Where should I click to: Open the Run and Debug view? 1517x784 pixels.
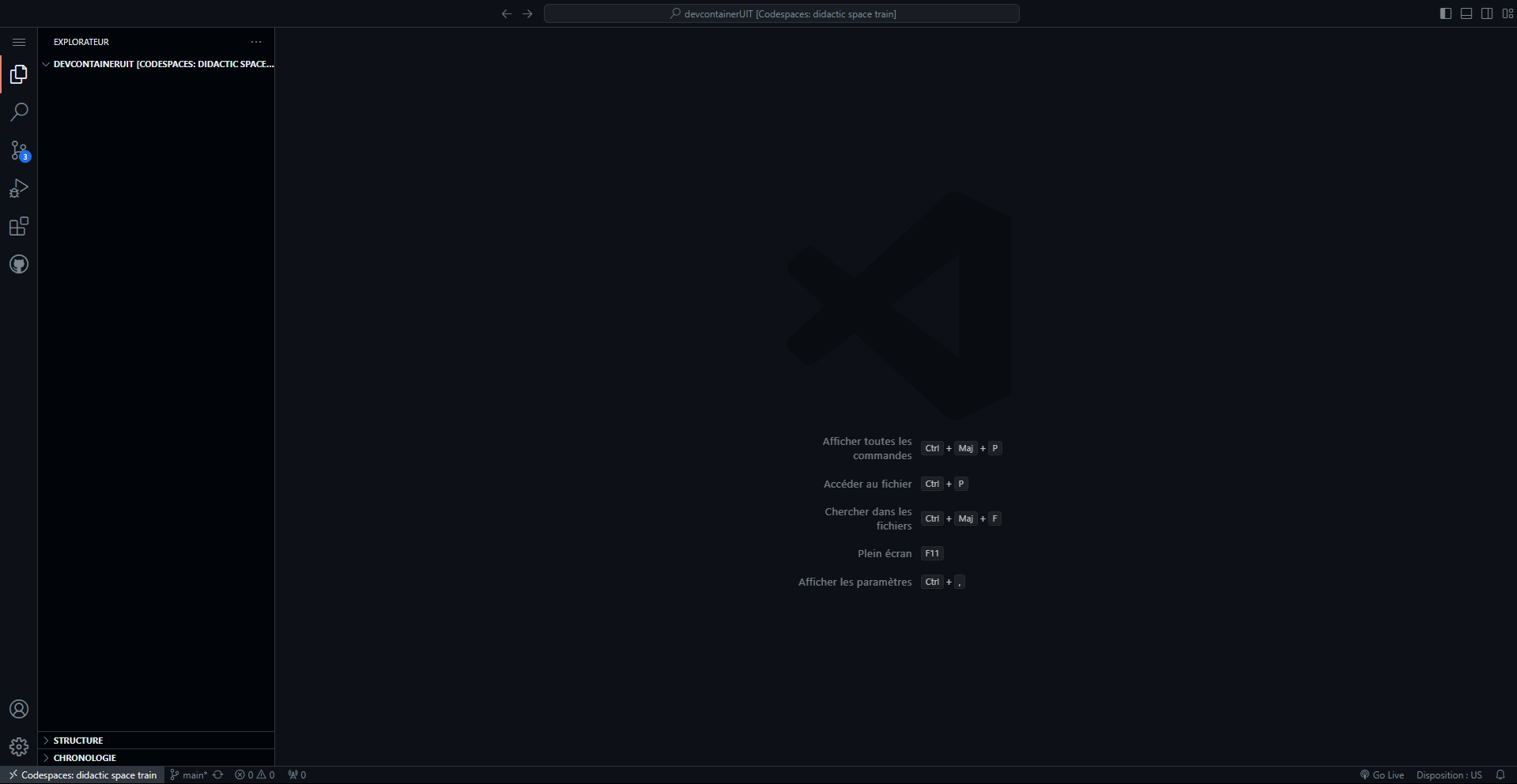(x=19, y=189)
